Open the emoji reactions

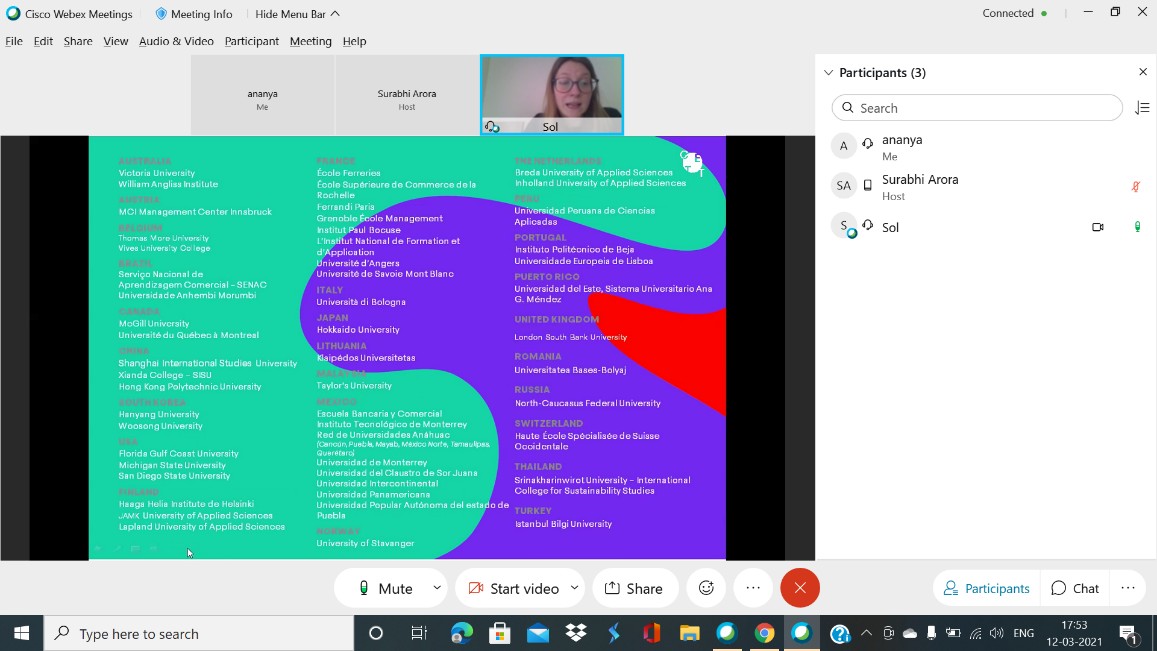[x=706, y=588]
